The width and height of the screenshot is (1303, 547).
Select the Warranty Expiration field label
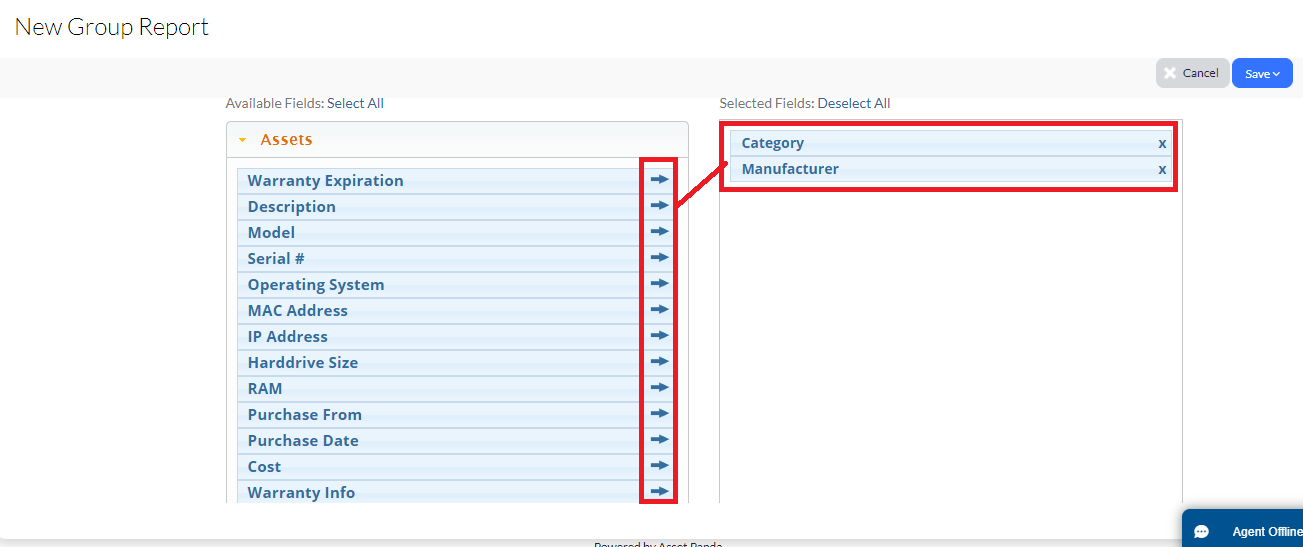click(x=326, y=181)
